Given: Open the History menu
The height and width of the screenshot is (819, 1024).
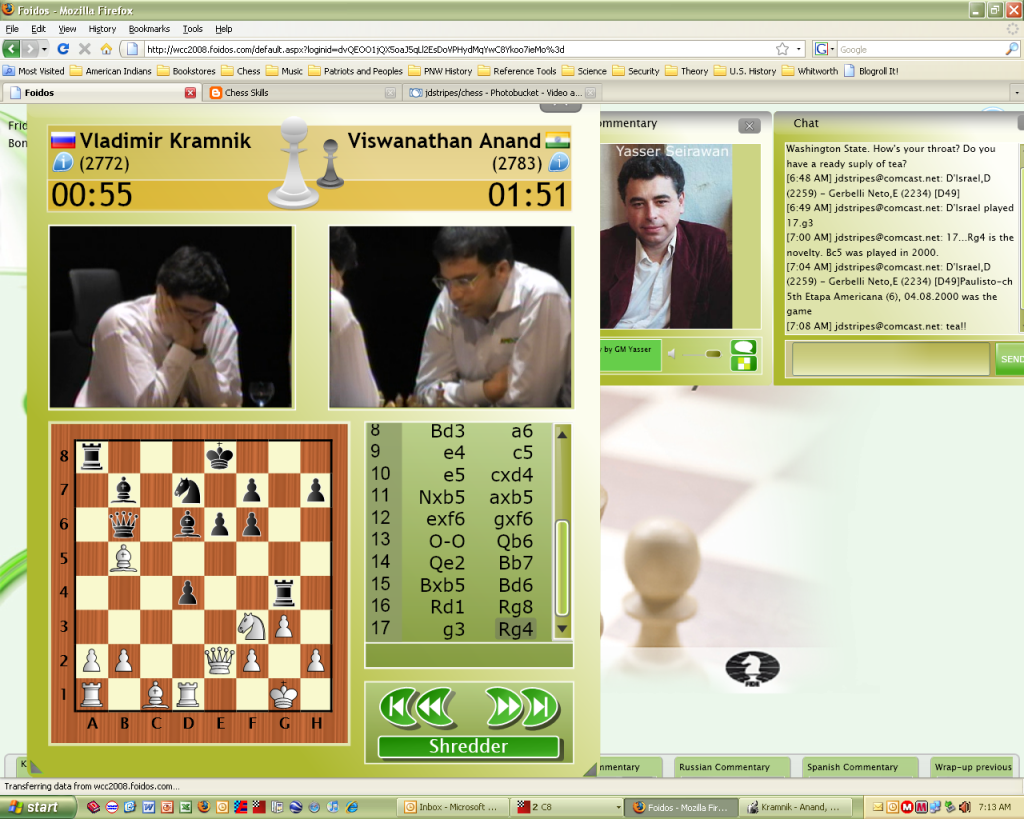Looking at the screenshot, I should [102, 29].
